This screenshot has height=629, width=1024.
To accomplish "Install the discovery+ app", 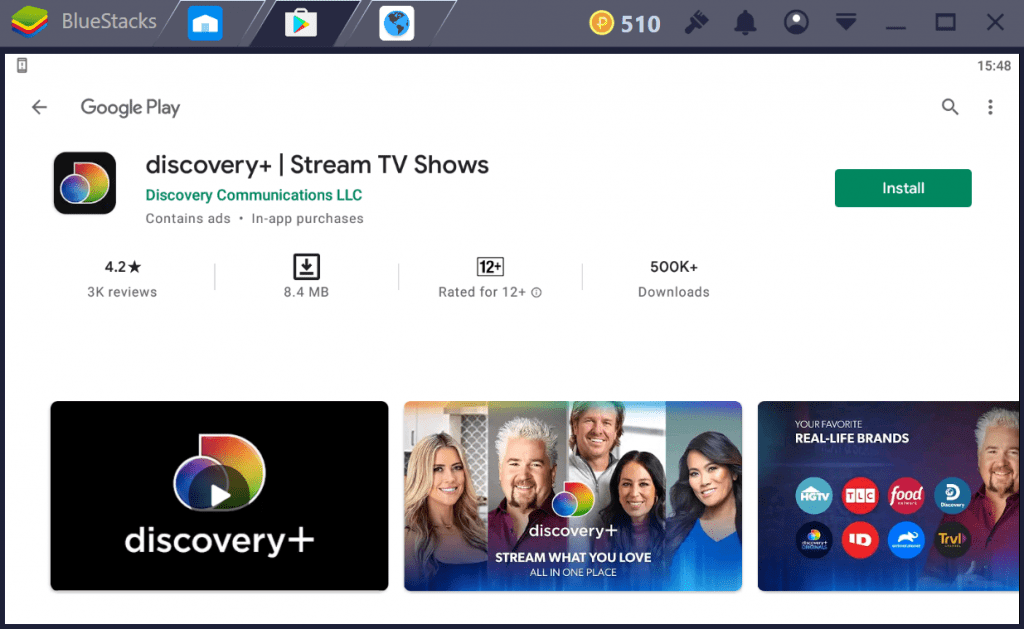I will tap(902, 188).
